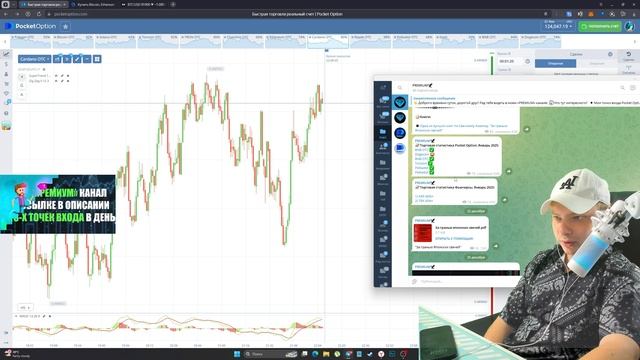This screenshot has height=360, width=640.
Task: Show more assets with right arrow in strip
Action: 635,42
